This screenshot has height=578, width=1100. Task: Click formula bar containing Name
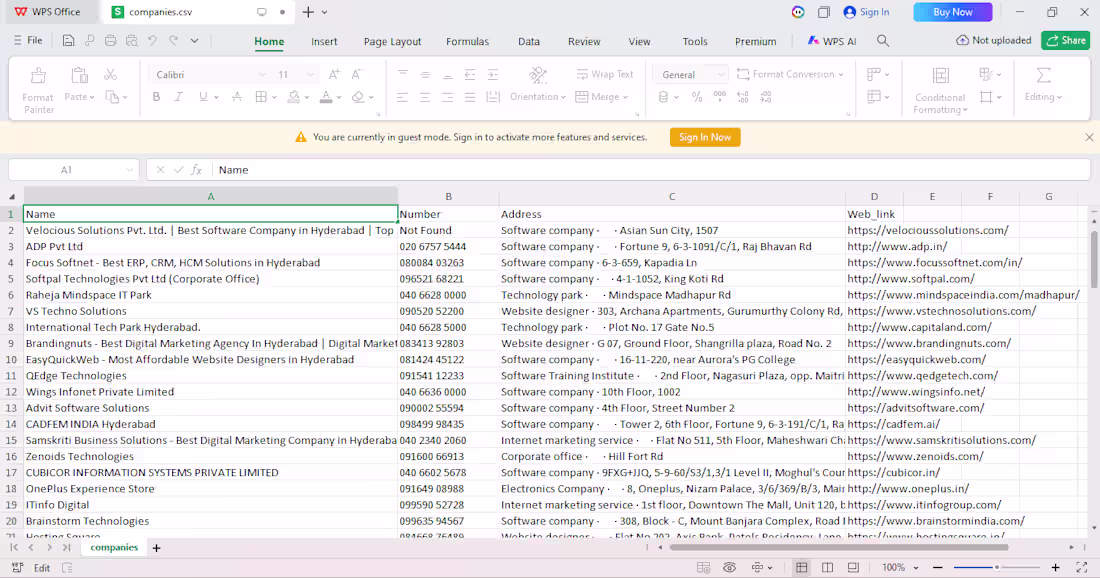click(651, 170)
